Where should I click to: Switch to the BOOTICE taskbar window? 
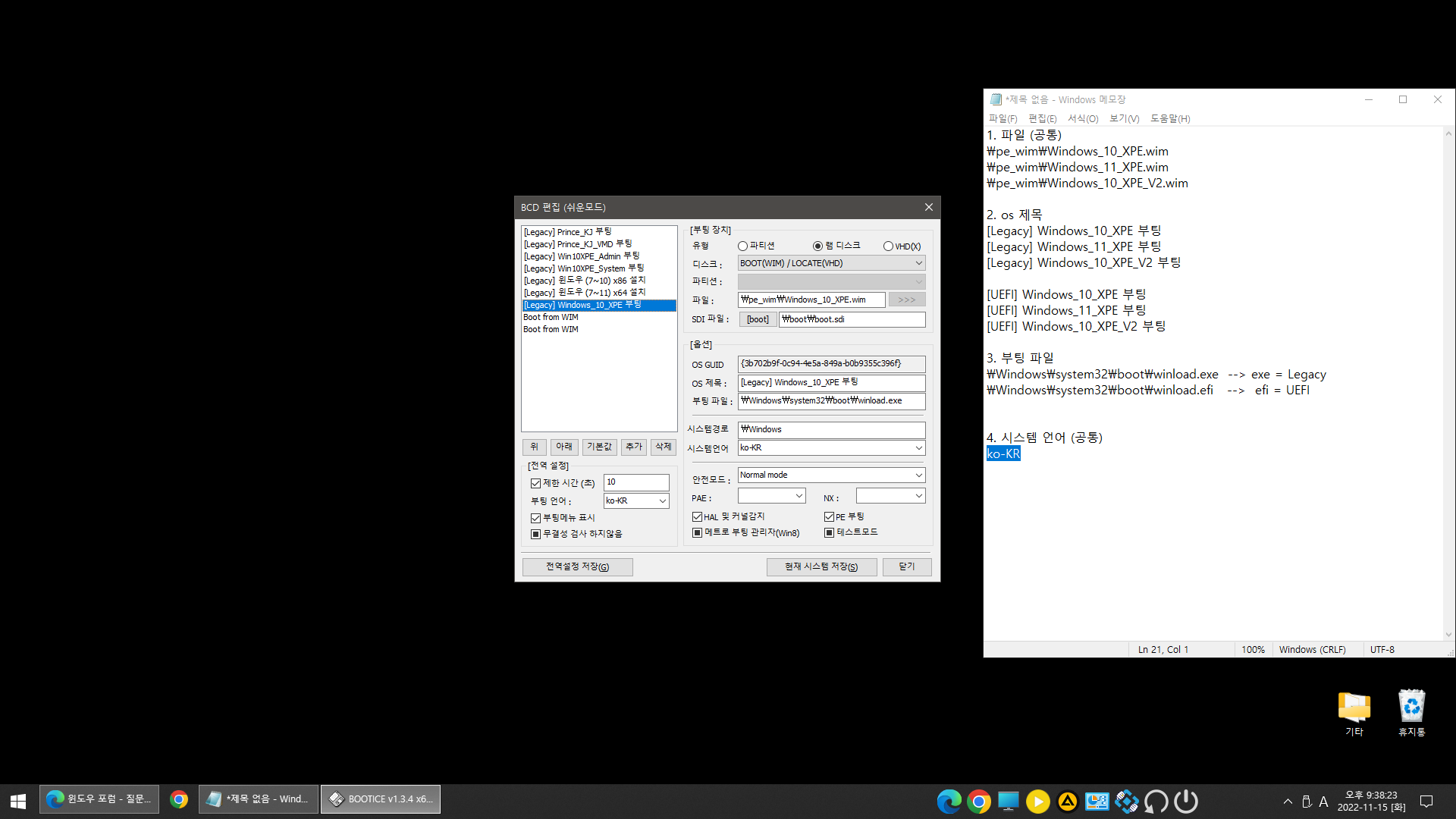(381, 799)
